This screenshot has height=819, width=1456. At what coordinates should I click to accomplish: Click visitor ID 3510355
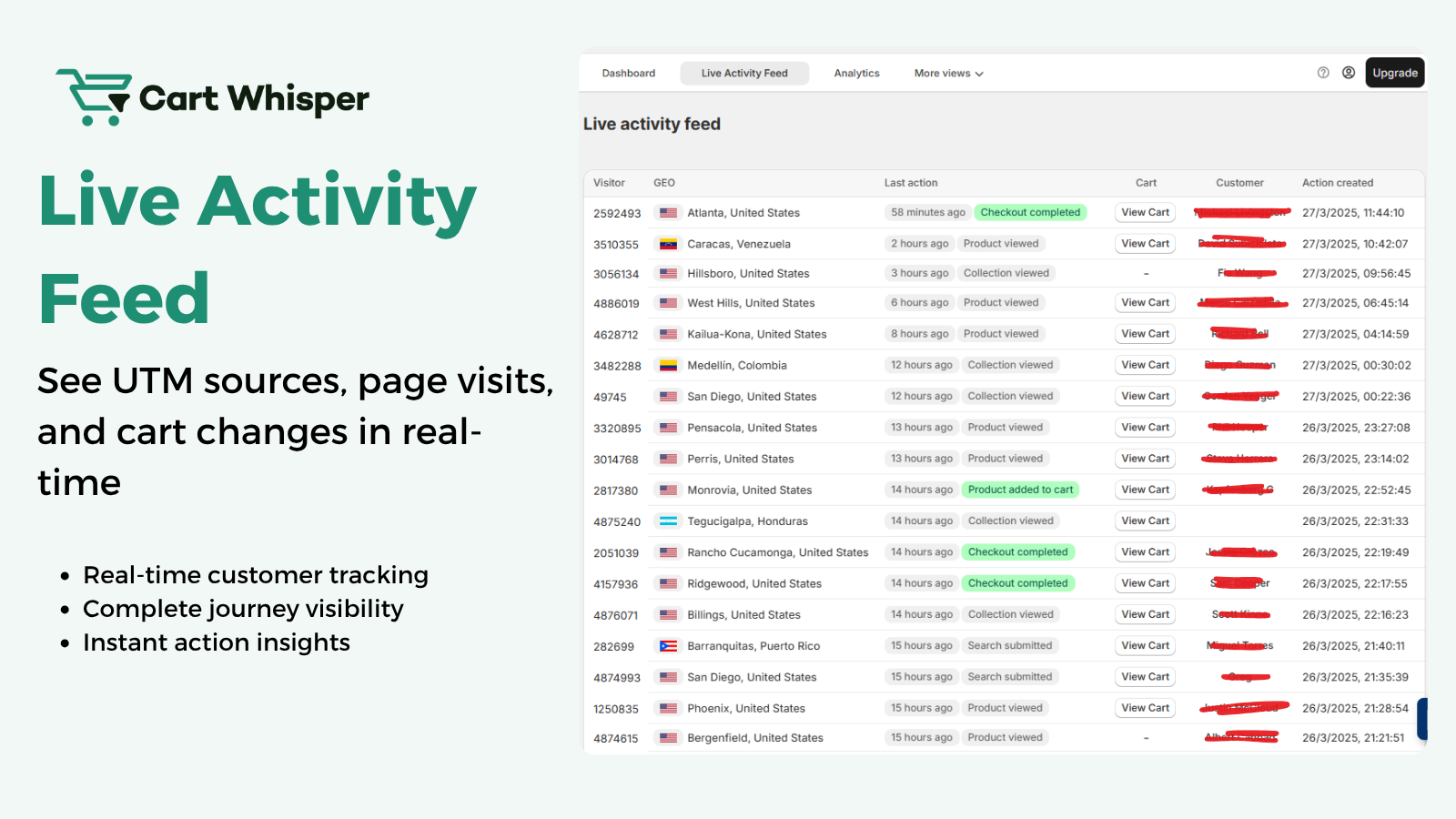(616, 245)
